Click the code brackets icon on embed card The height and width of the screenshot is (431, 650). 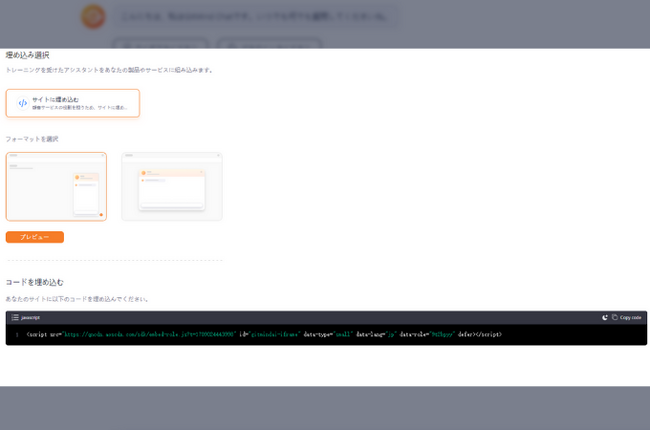click(23, 103)
